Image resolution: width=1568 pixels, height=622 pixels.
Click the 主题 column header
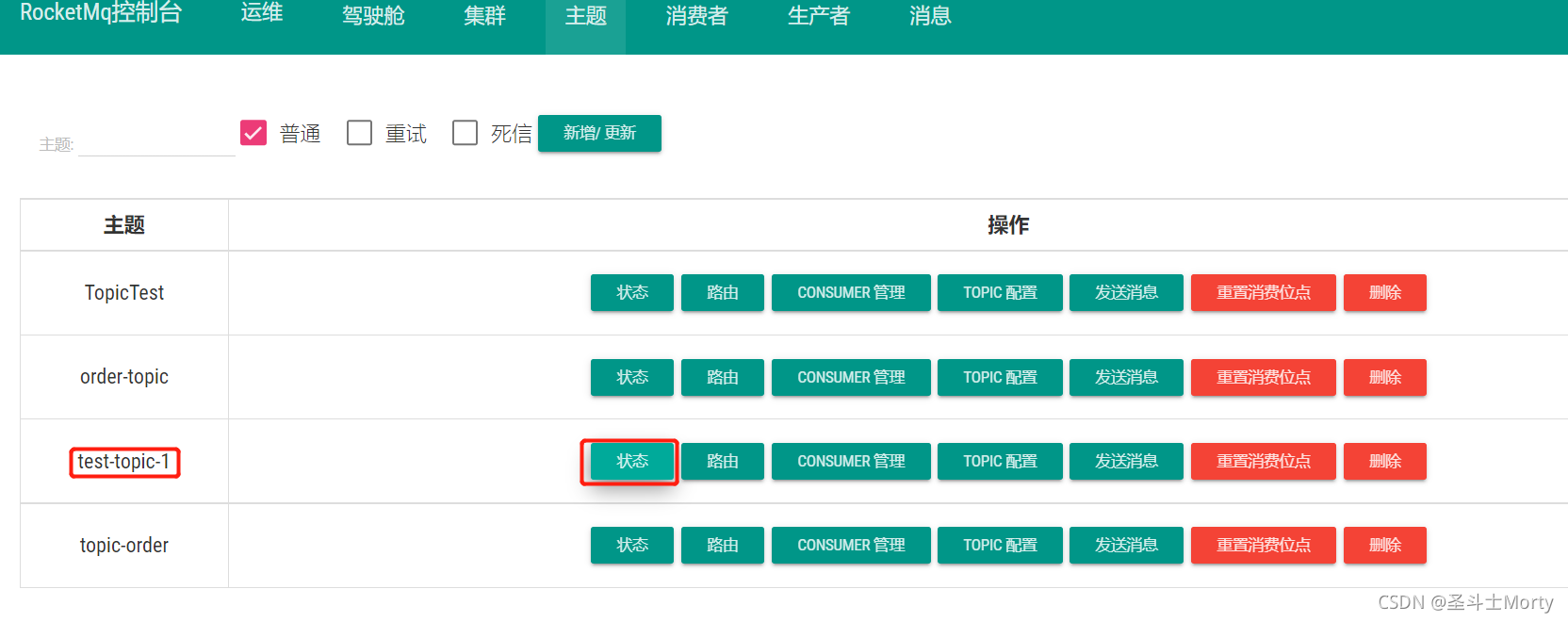pyautogui.click(x=124, y=224)
